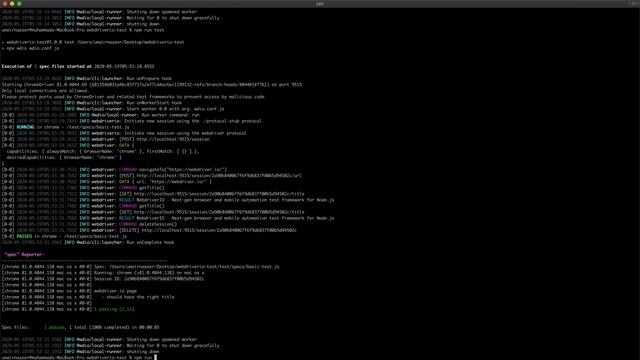
Task: Click the 'Run onWorkerStart hook' log line
Action: tap(91, 103)
